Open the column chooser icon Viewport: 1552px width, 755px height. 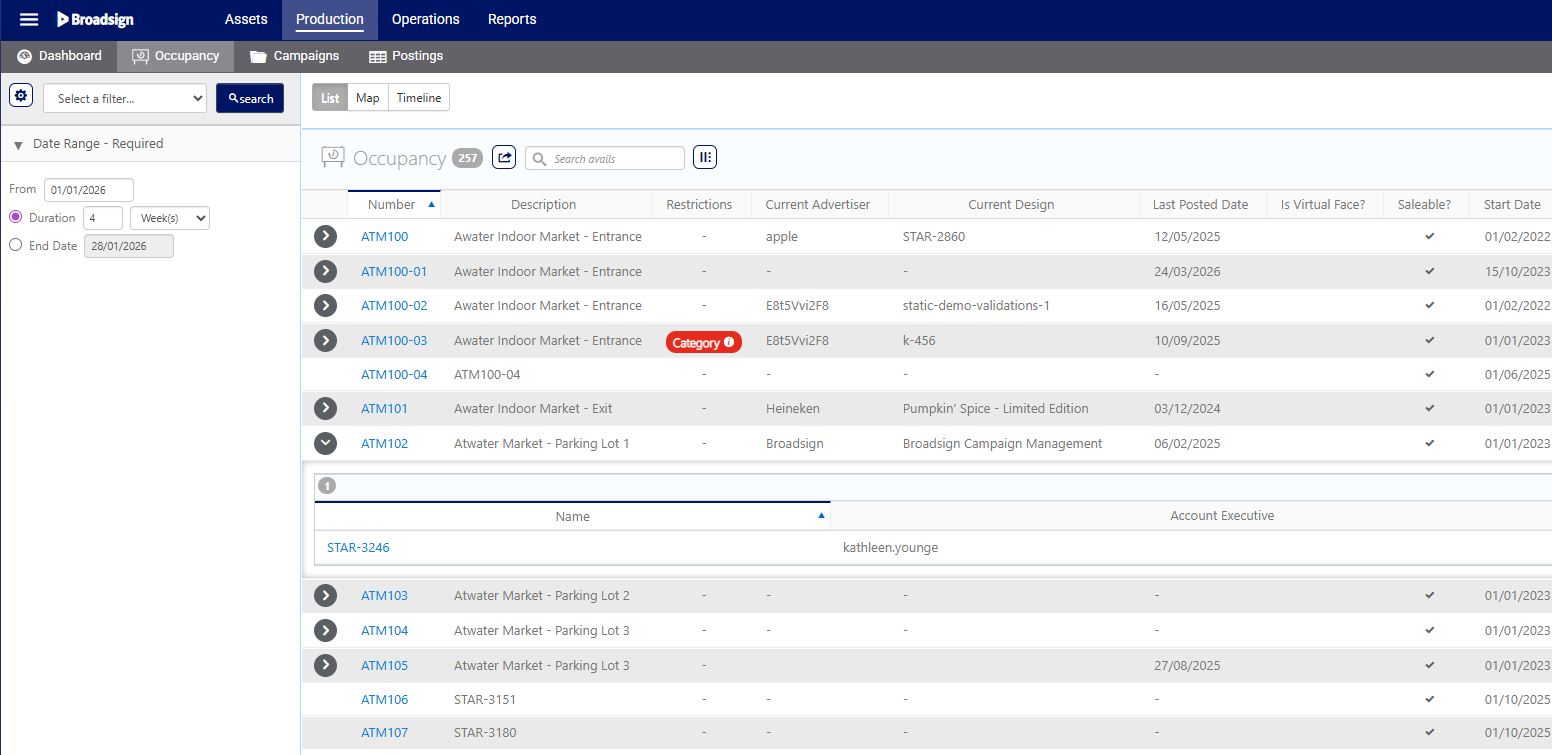(705, 157)
